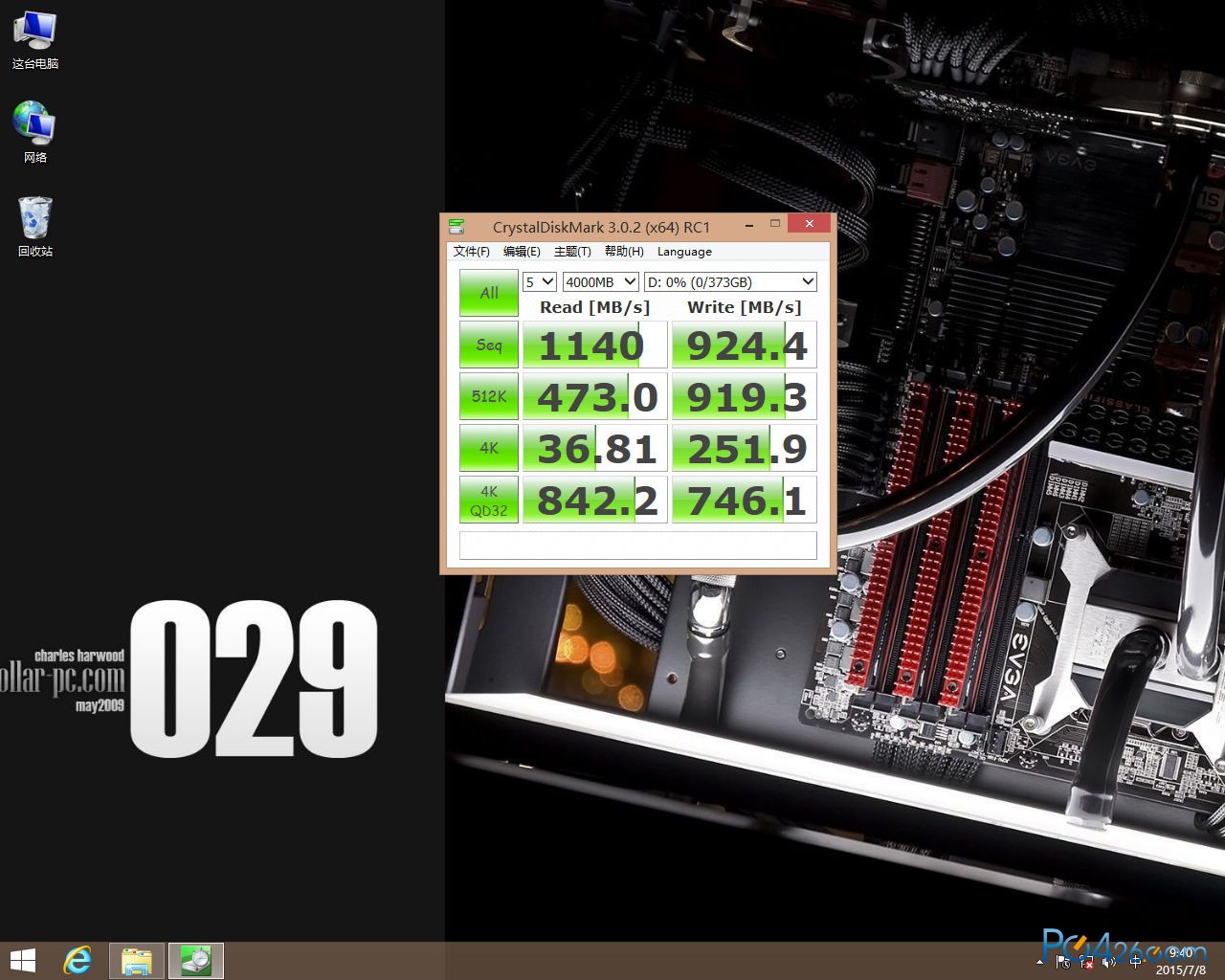Click the 4K read value 36.81
The height and width of the screenshot is (980, 1225).
pos(595,448)
